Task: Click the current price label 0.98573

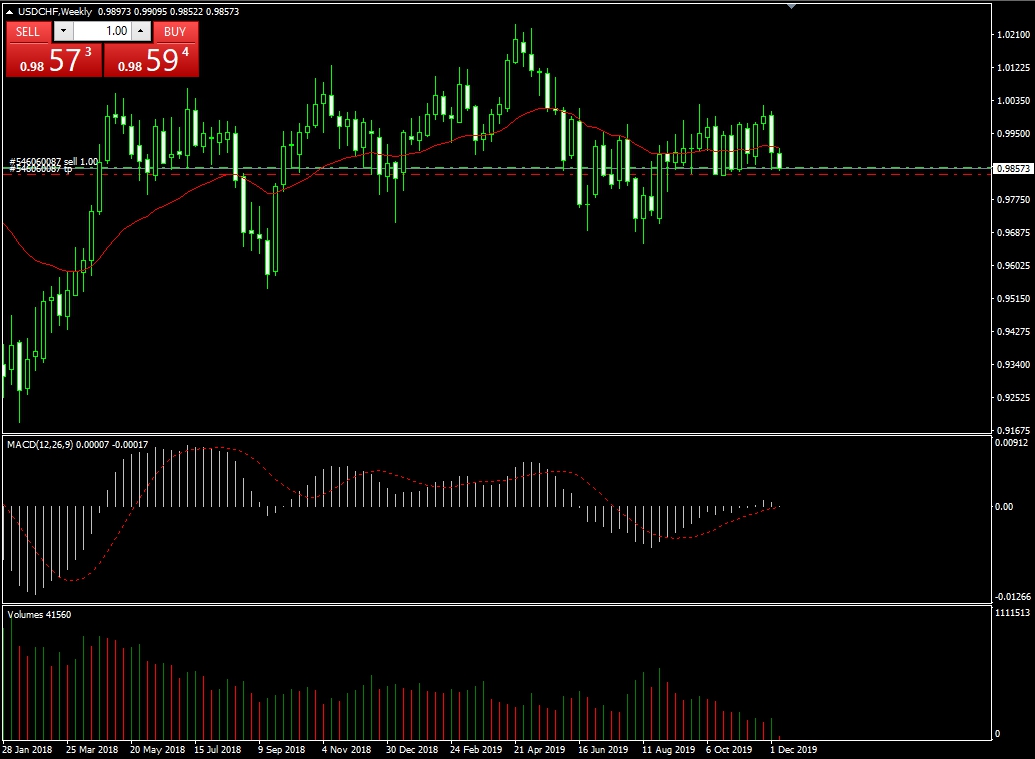Action: 1013,169
